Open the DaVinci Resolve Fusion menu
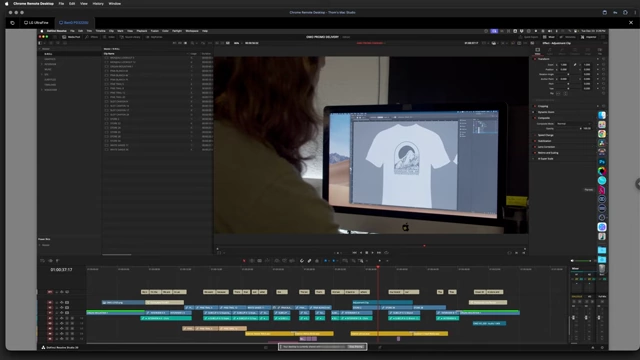Image resolution: width=640 pixels, height=360 pixels. [155, 31]
